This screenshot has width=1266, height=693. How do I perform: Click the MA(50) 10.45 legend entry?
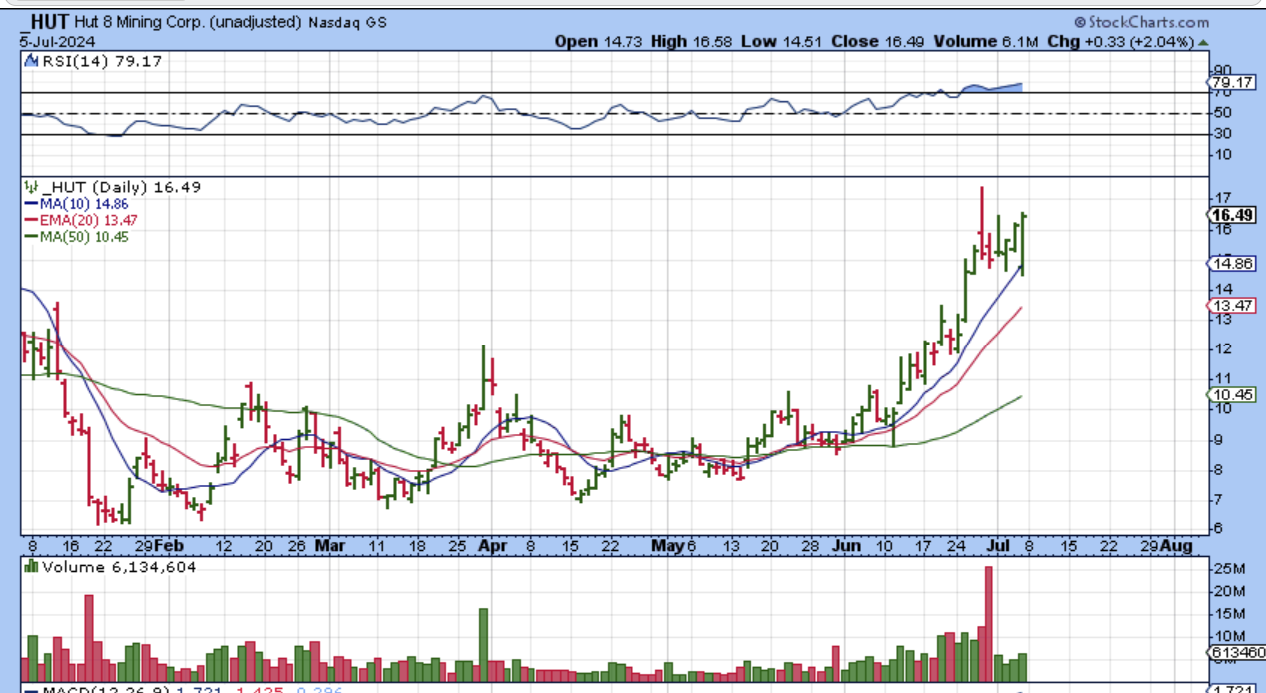pos(75,237)
